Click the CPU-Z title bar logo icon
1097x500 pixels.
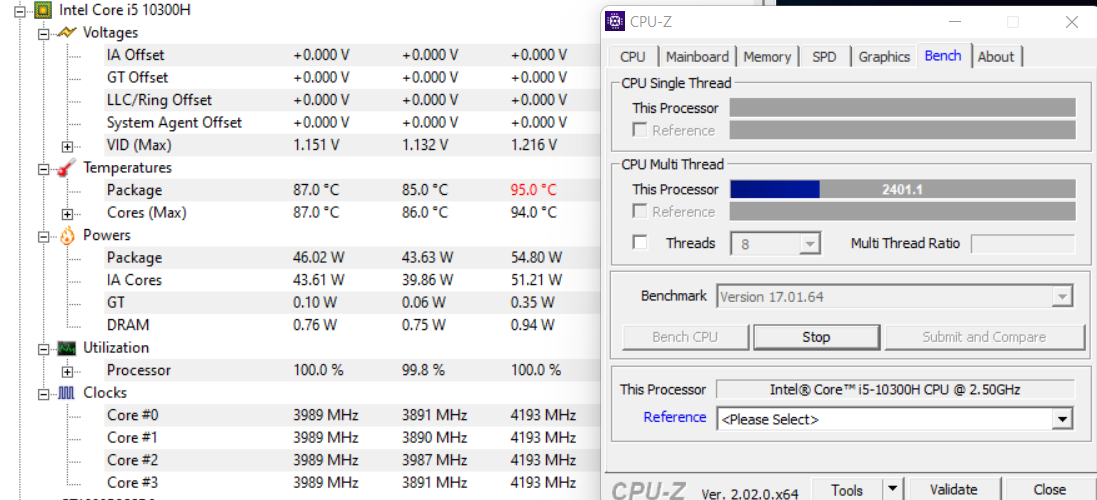pyautogui.click(x=614, y=22)
